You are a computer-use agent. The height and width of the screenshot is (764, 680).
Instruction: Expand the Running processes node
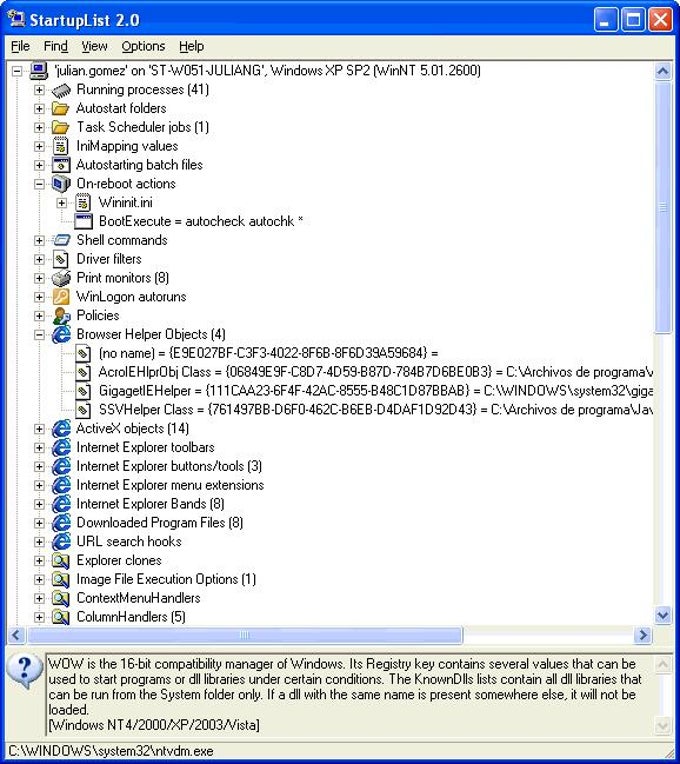pyautogui.click(x=39, y=90)
